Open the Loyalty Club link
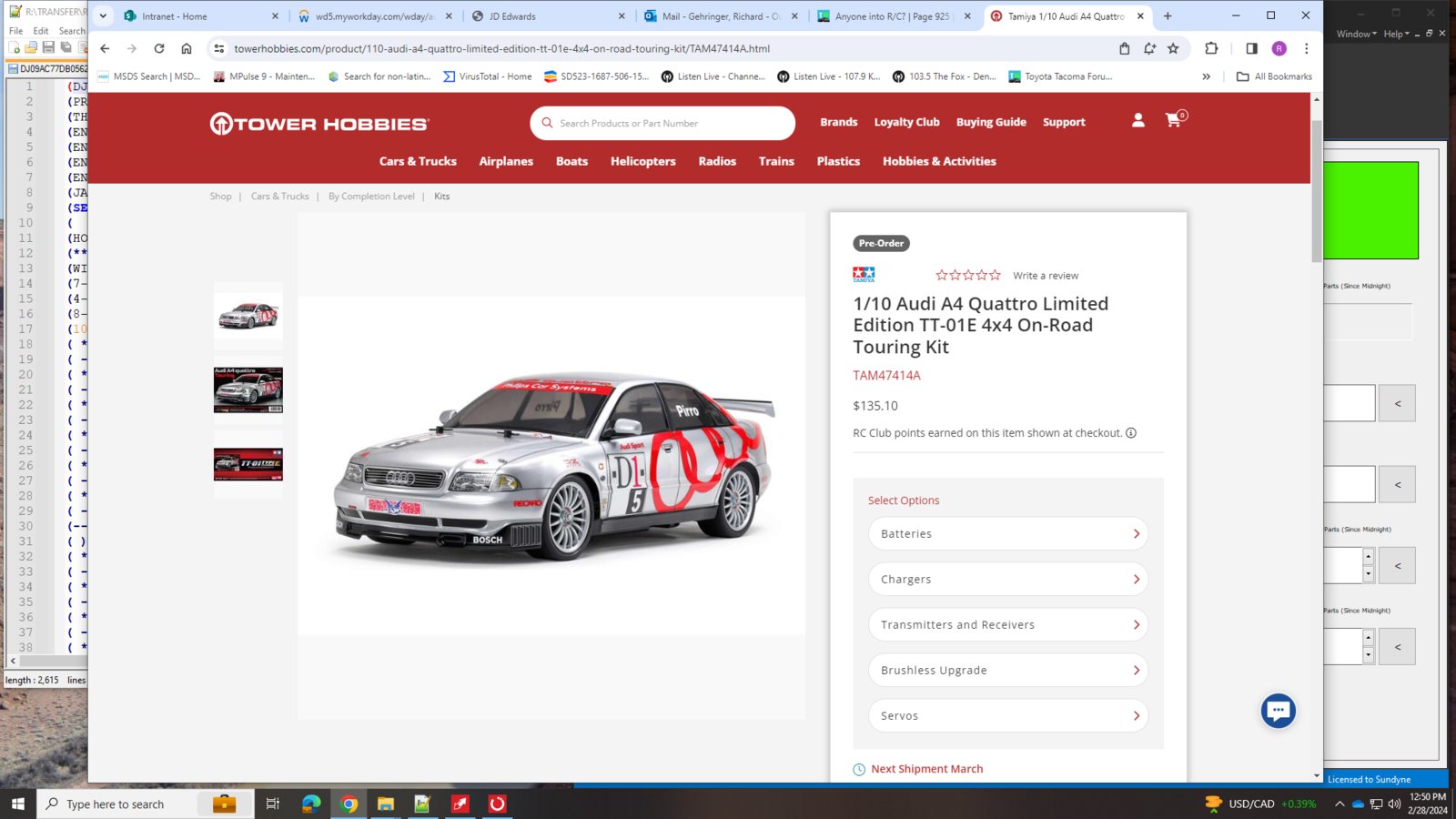This screenshot has width=1456, height=819. coord(906,122)
